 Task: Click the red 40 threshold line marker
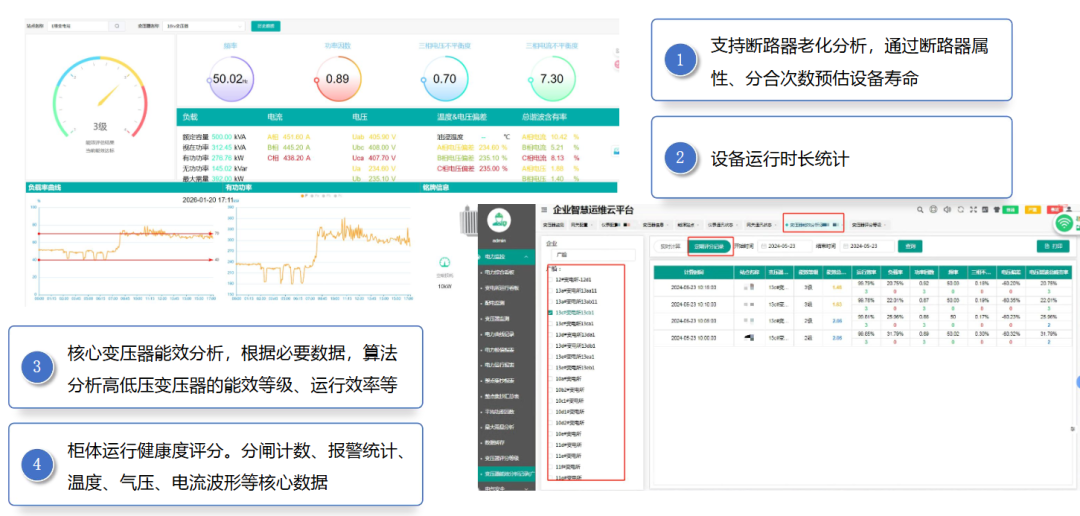pos(127,260)
